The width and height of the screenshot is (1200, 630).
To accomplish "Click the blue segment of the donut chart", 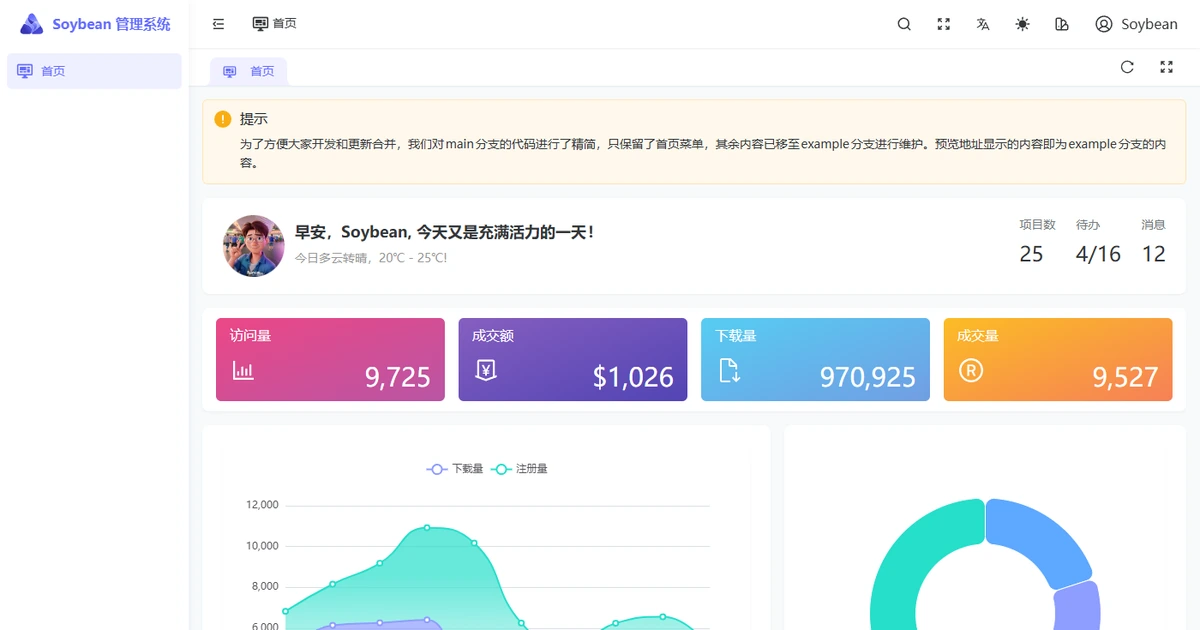I will point(1040,538).
